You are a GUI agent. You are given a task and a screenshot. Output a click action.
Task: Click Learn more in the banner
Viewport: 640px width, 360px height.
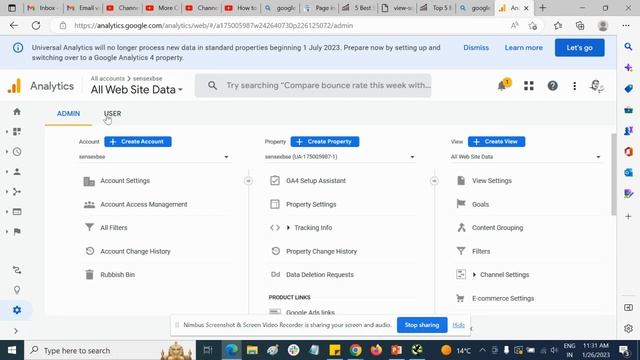coord(524,48)
